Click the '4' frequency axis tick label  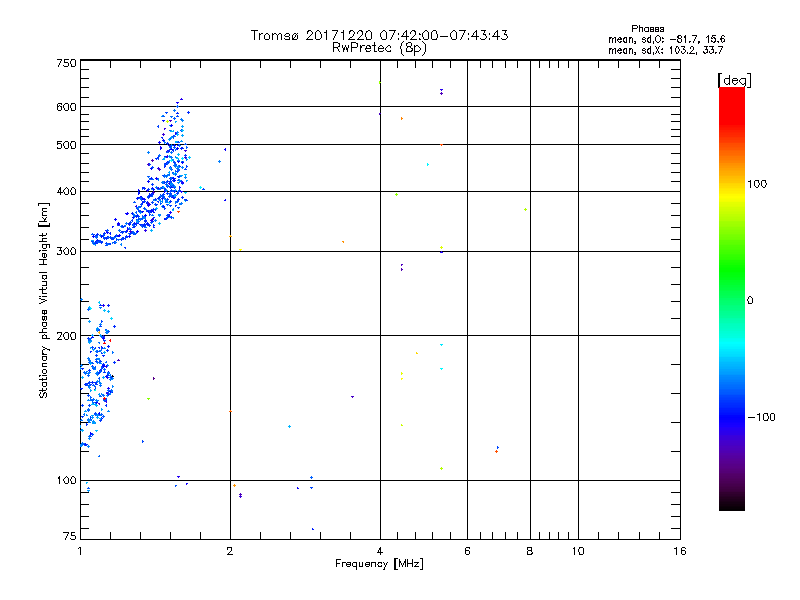click(380, 551)
